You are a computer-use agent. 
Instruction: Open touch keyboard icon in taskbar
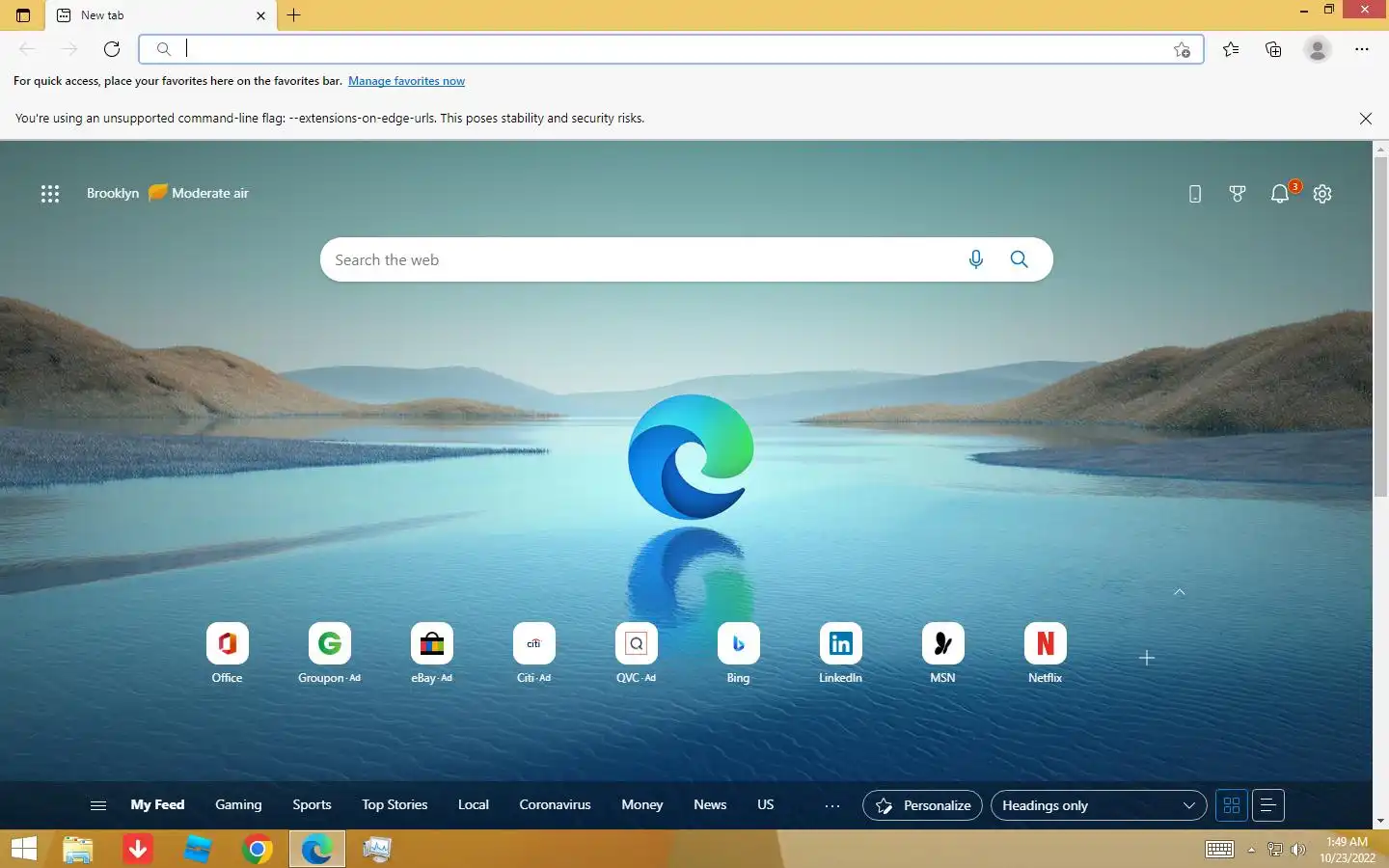pyautogui.click(x=1219, y=850)
